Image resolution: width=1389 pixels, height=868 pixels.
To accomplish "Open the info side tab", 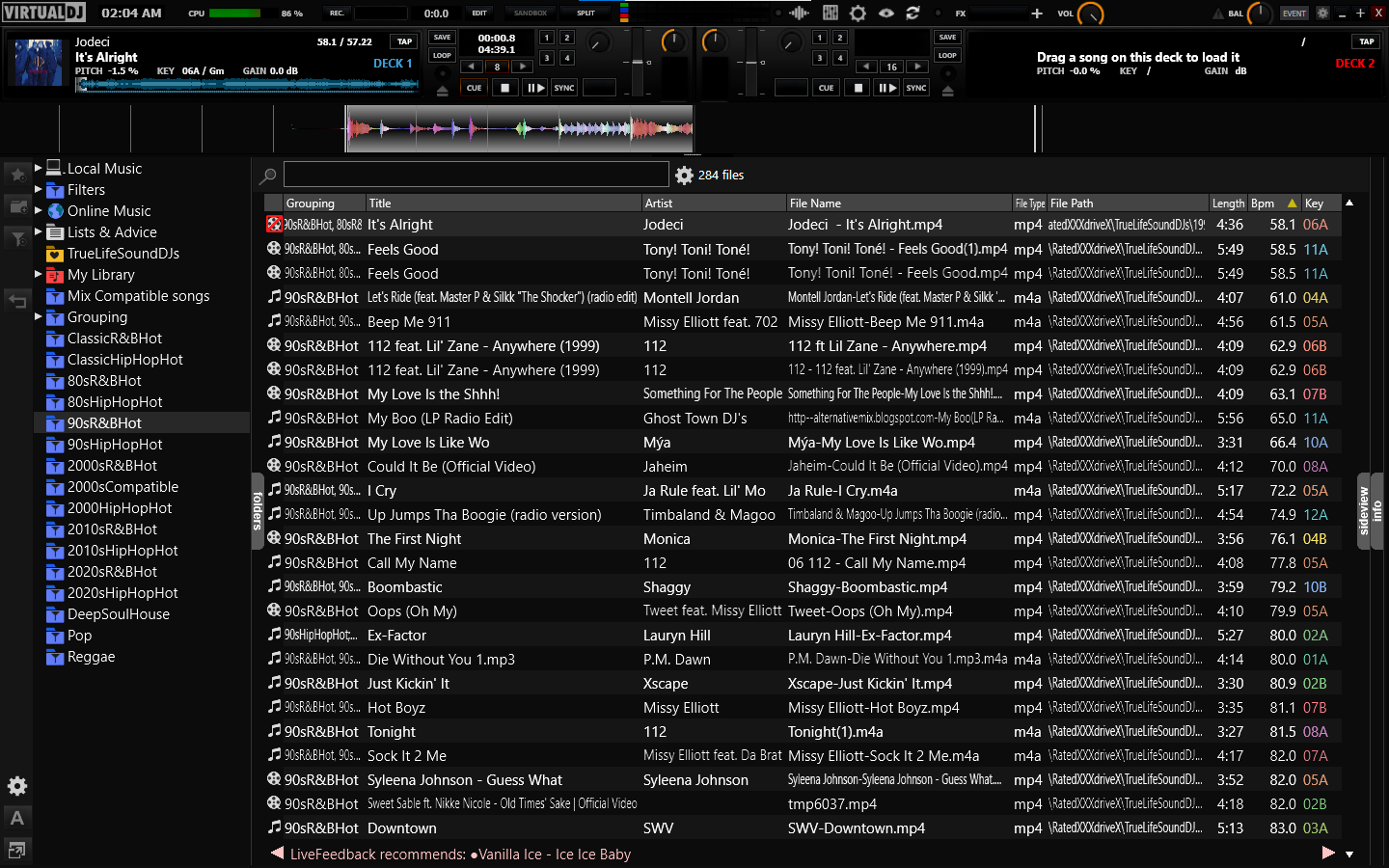I will click(1377, 511).
